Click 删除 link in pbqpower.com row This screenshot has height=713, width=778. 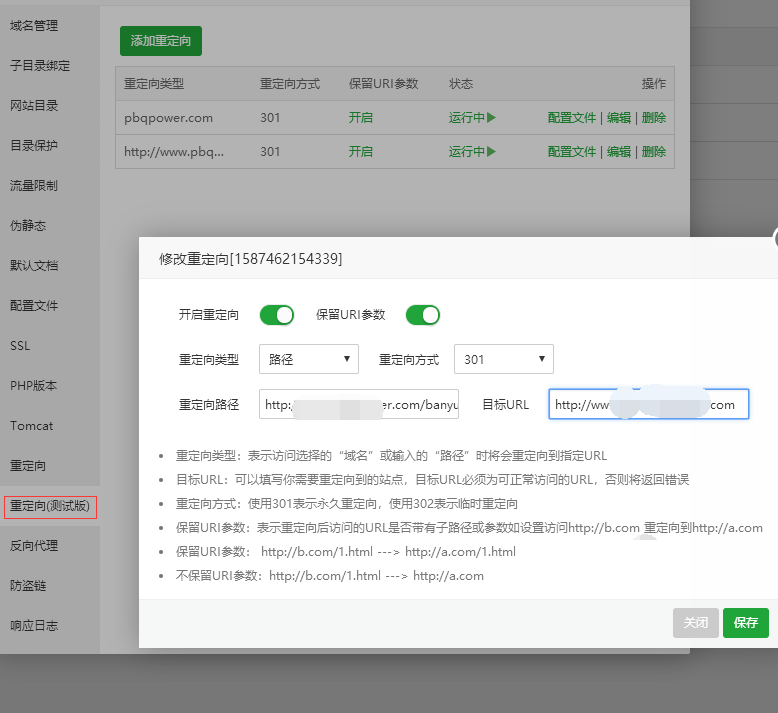click(x=653, y=118)
